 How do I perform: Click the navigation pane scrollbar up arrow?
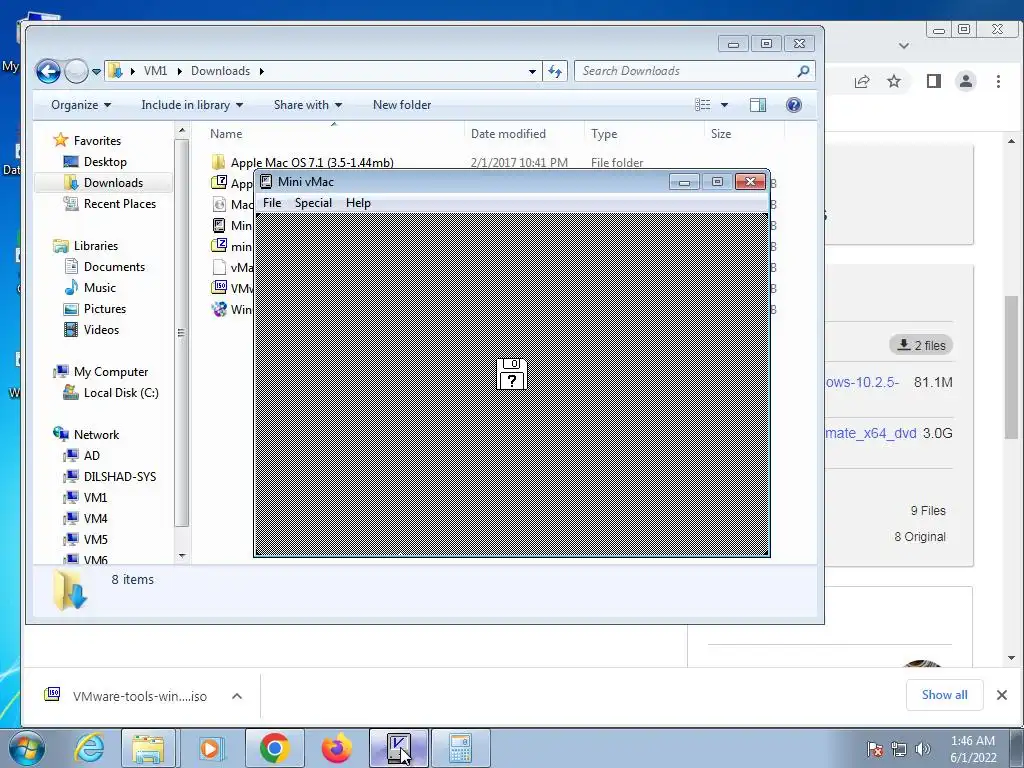click(x=182, y=131)
